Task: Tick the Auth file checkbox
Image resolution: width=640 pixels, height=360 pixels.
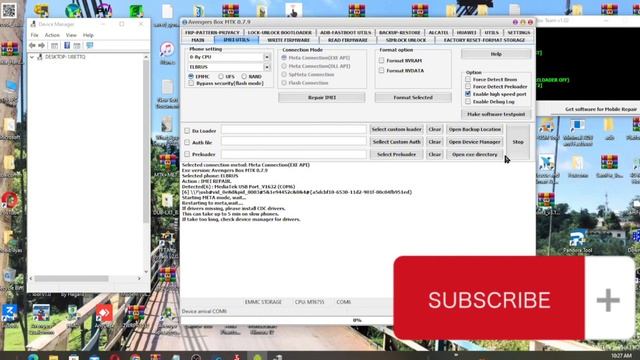Action: click(187, 142)
